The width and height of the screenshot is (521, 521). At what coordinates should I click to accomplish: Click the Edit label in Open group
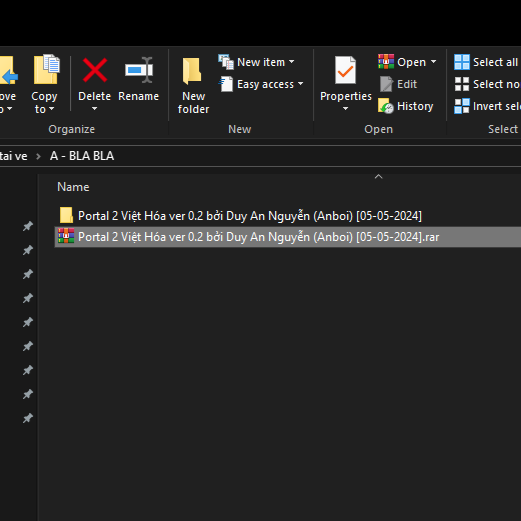(407, 84)
